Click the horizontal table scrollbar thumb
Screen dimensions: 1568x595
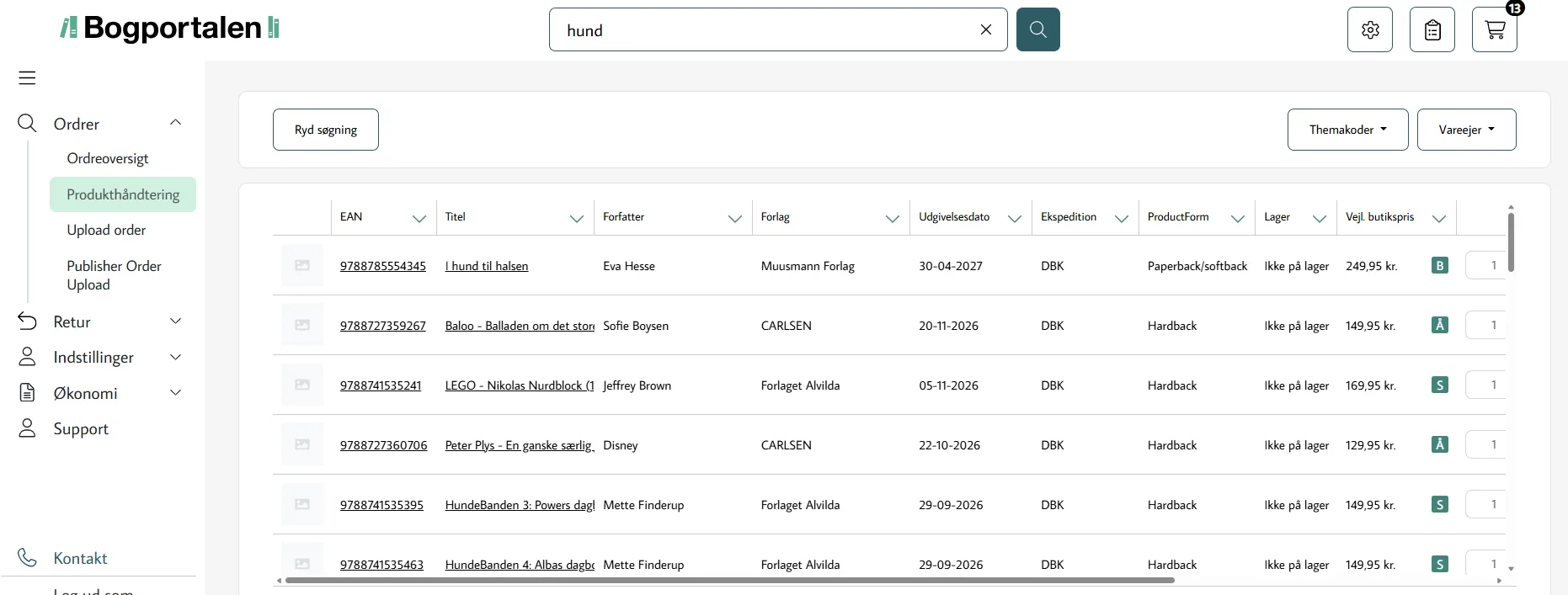(x=729, y=580)
